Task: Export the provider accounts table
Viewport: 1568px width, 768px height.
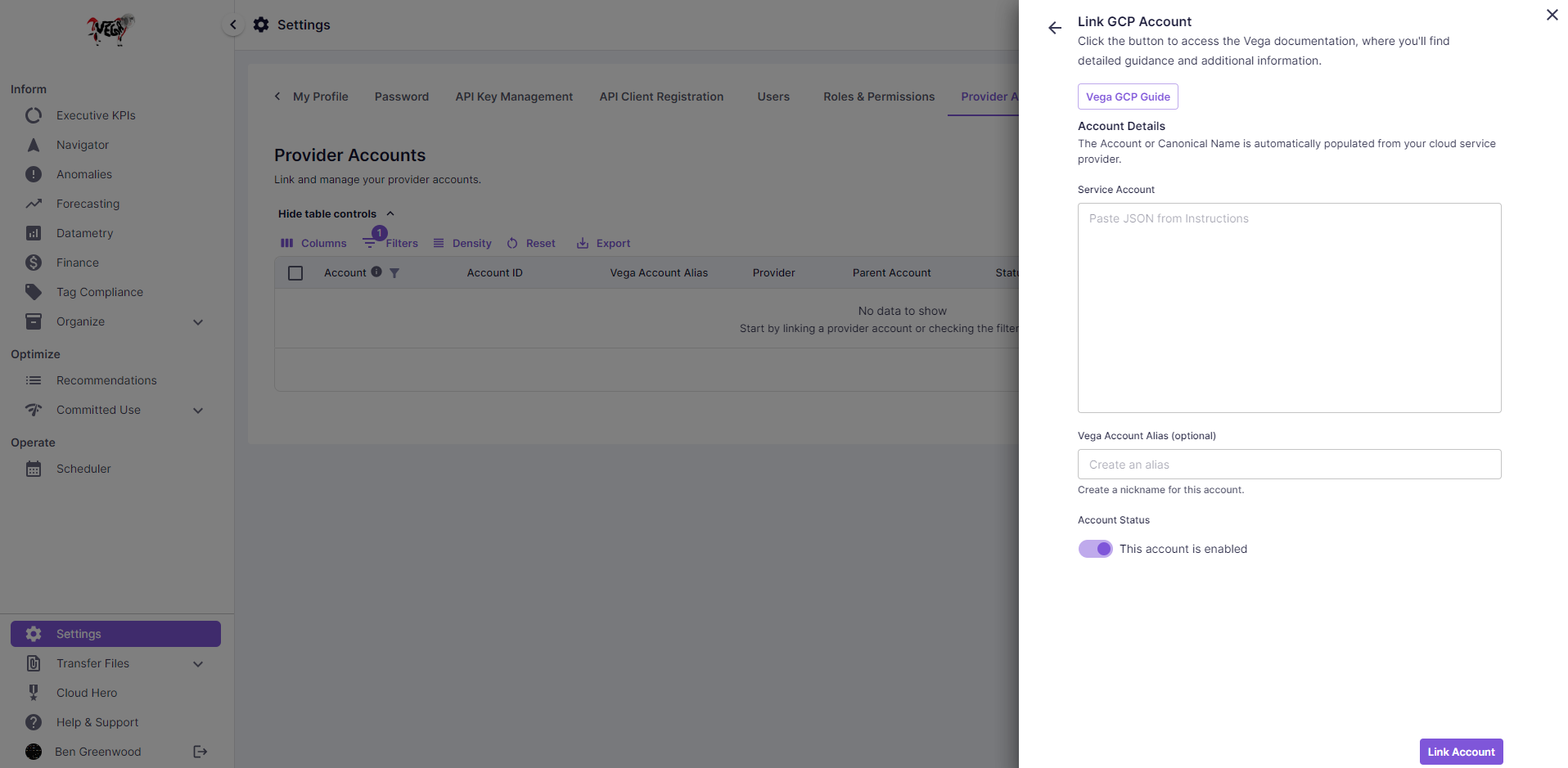Action: pyautogui.click(x=603, y=243)
